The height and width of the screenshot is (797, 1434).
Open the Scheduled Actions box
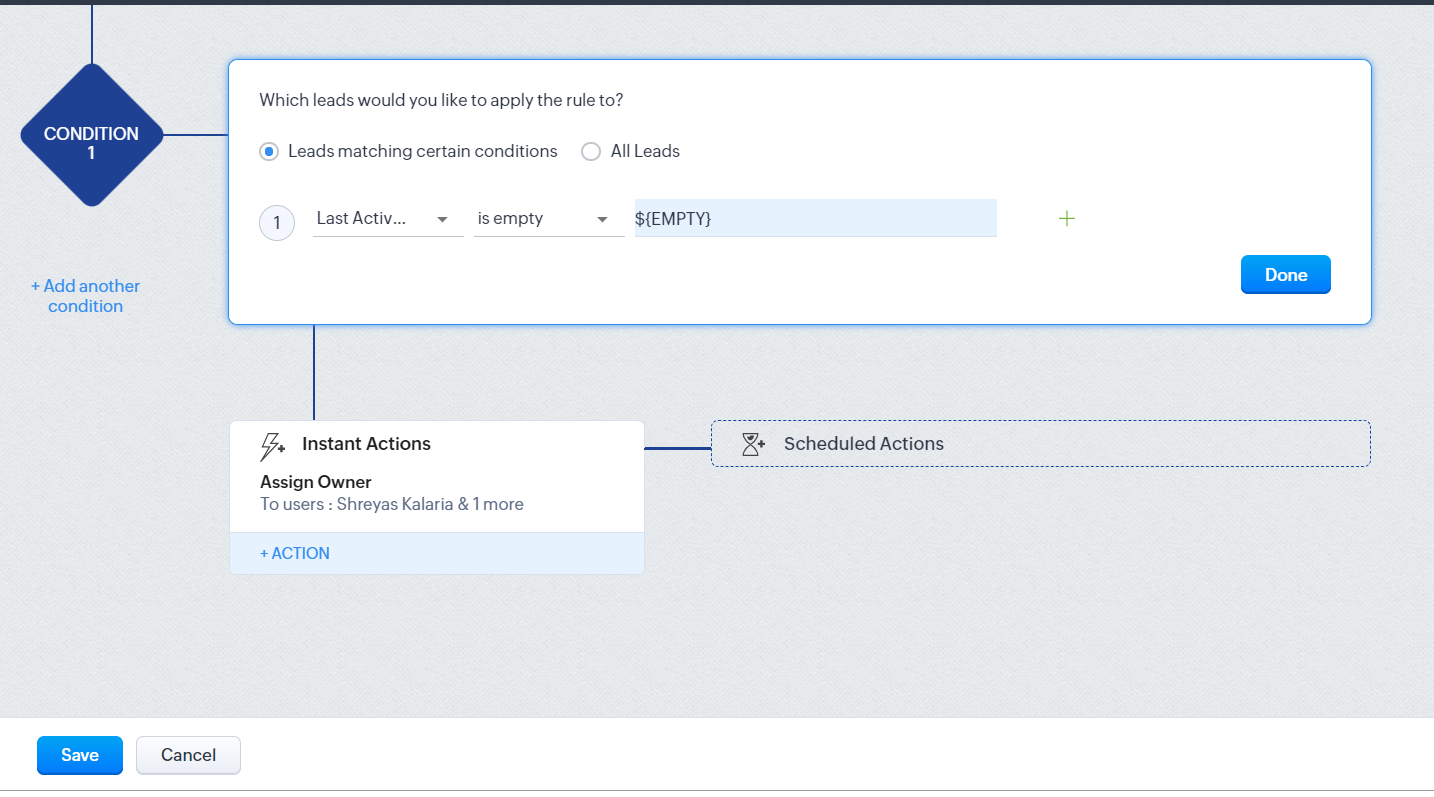1041,443
